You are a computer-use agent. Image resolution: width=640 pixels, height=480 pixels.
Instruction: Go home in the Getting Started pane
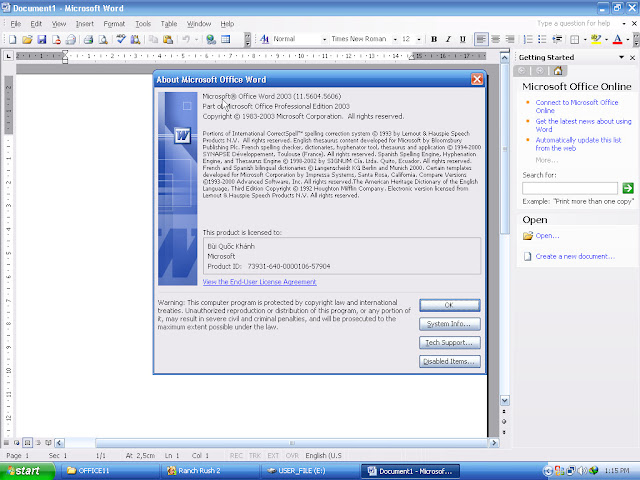coord(558,71)
